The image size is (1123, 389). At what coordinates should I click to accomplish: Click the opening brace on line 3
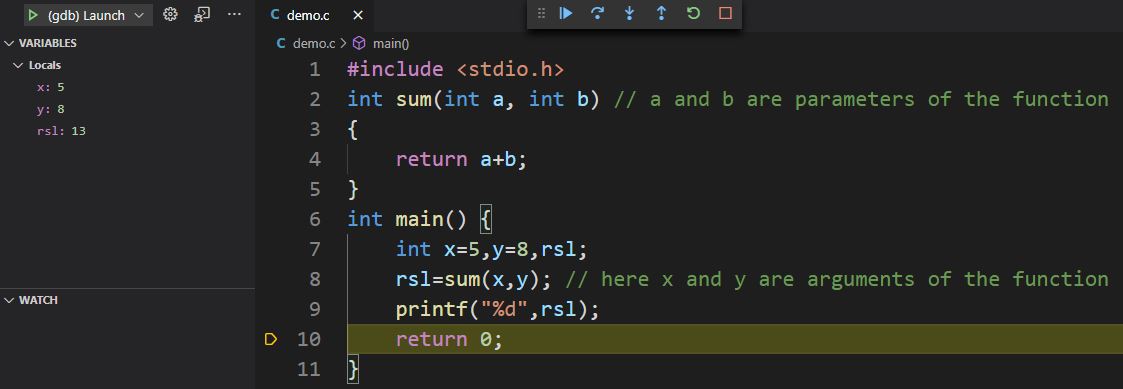point(352,130)
